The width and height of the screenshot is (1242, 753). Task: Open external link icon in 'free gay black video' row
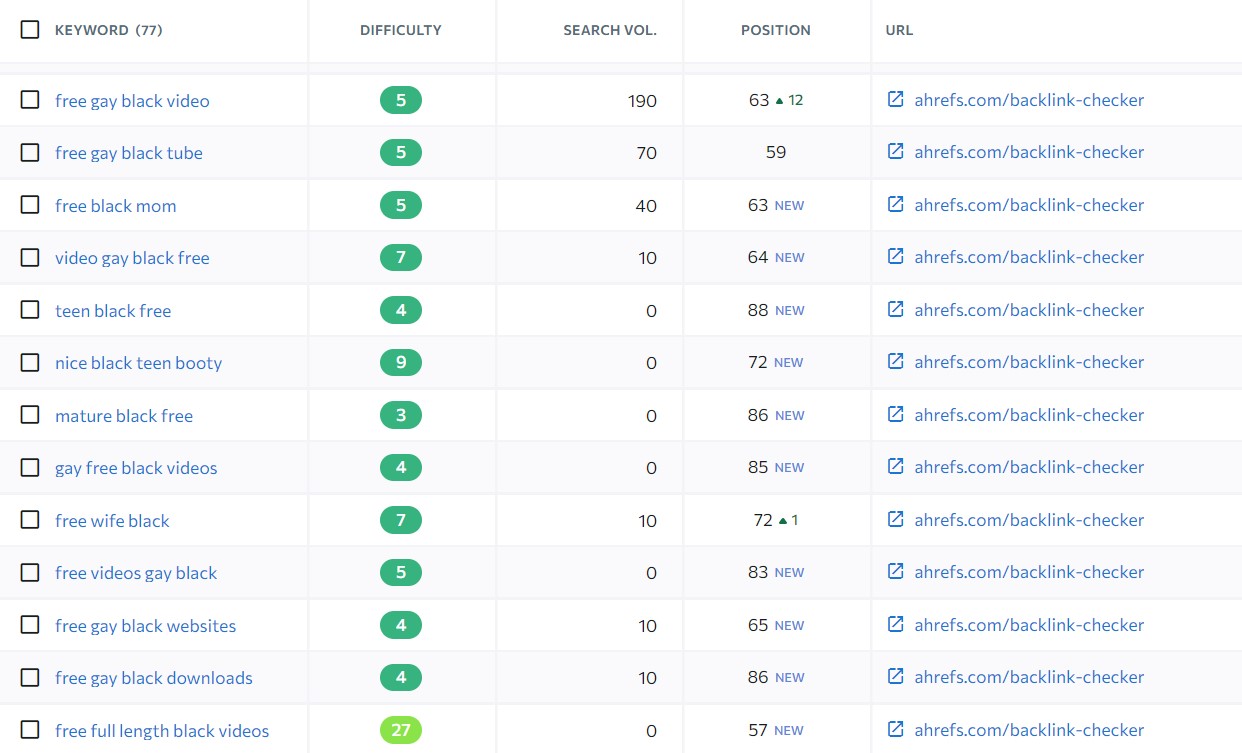coord(896,99)
